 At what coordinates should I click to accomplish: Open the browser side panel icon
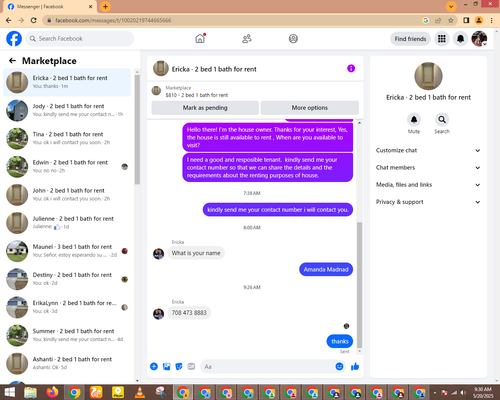coord(466,20)
